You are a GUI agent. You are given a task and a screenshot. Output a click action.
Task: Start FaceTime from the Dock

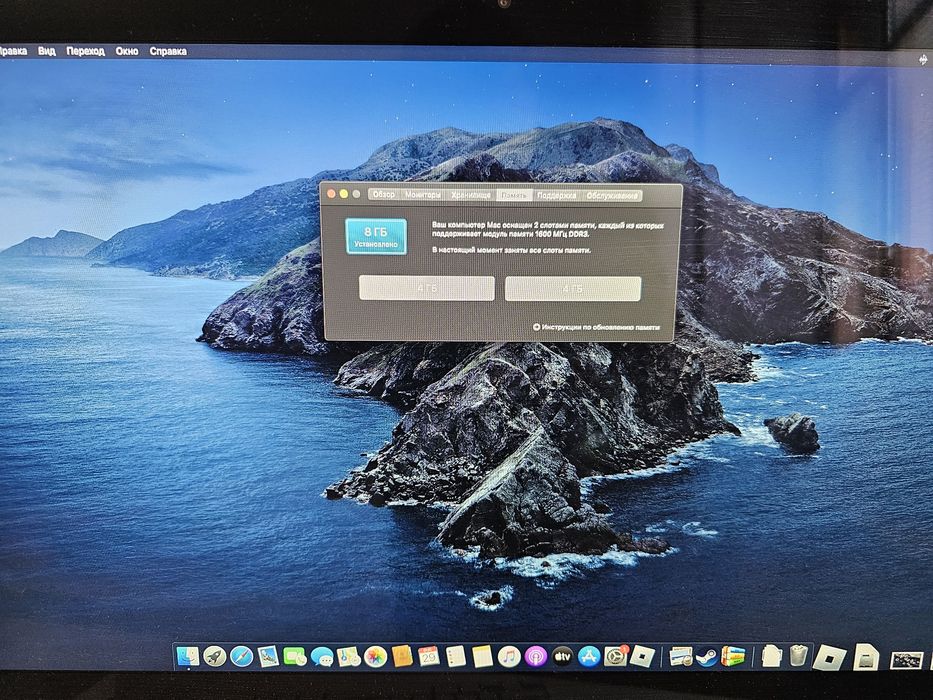click(x=295, y=657)
